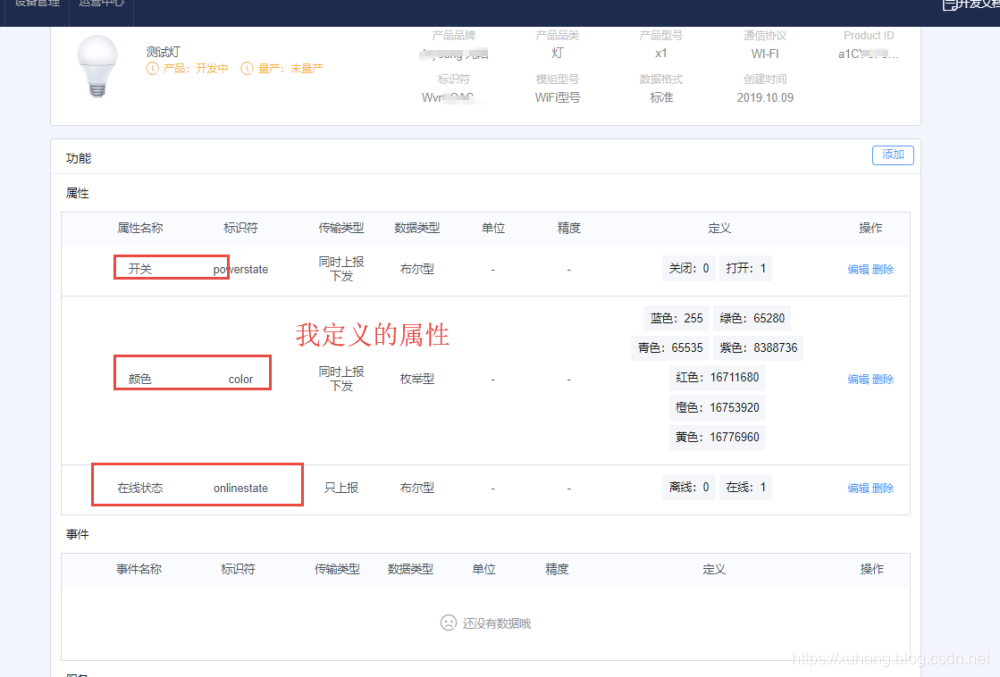Screen dimensions: 1000x677
Task: Edit the 颜色 color property
Action: [x=858, y=379]
